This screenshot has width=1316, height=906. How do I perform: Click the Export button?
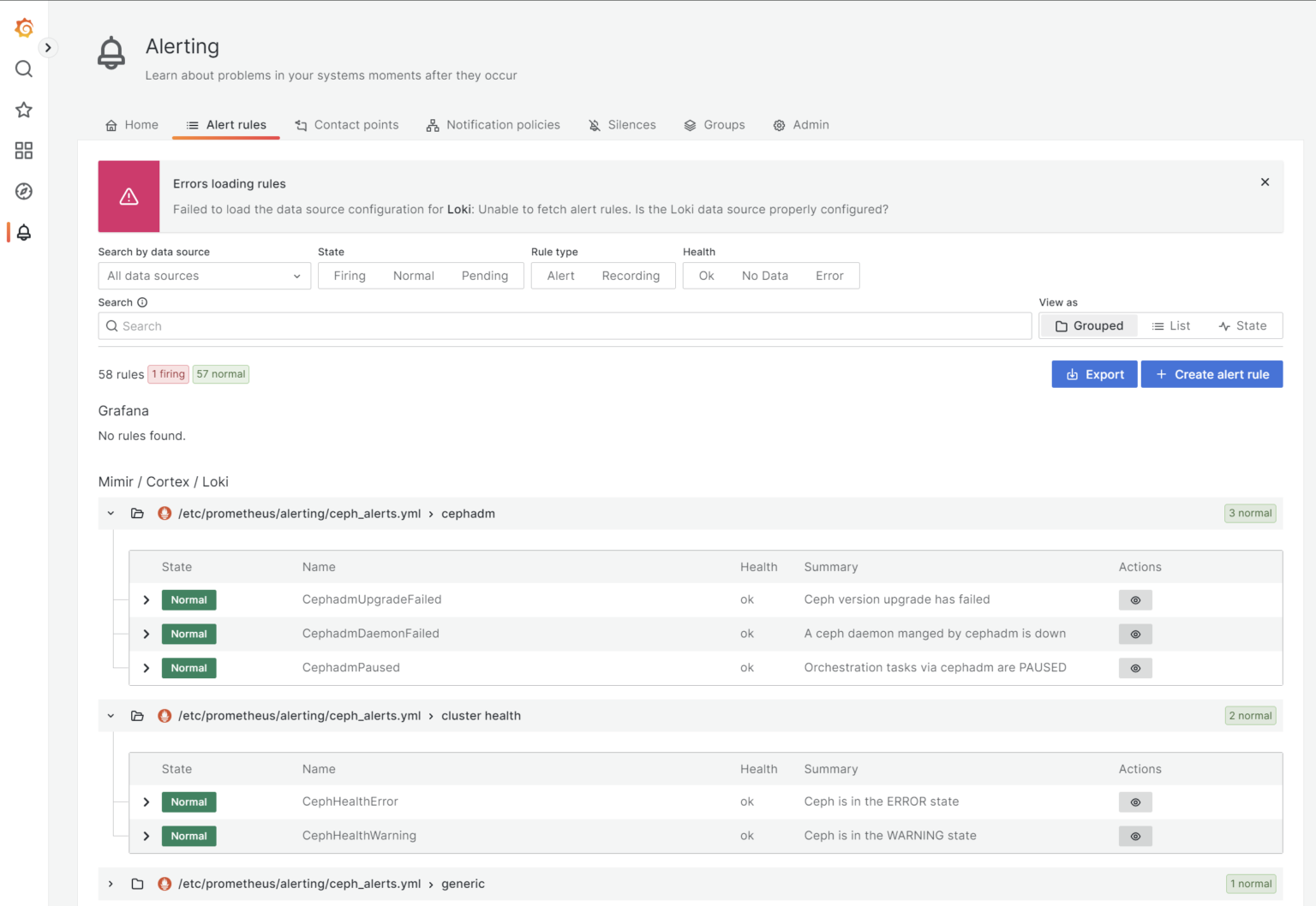coord(1094,374)
